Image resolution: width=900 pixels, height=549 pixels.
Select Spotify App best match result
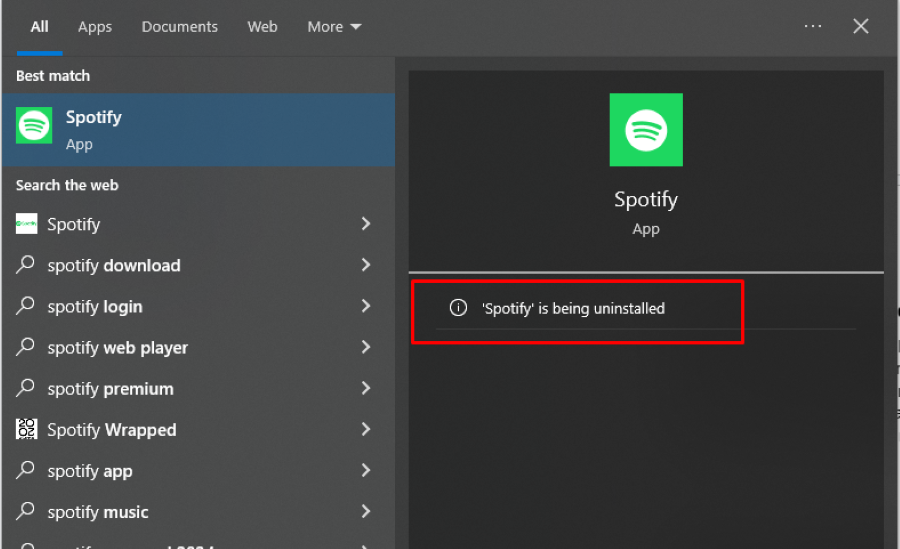click(x=198, y=130)
